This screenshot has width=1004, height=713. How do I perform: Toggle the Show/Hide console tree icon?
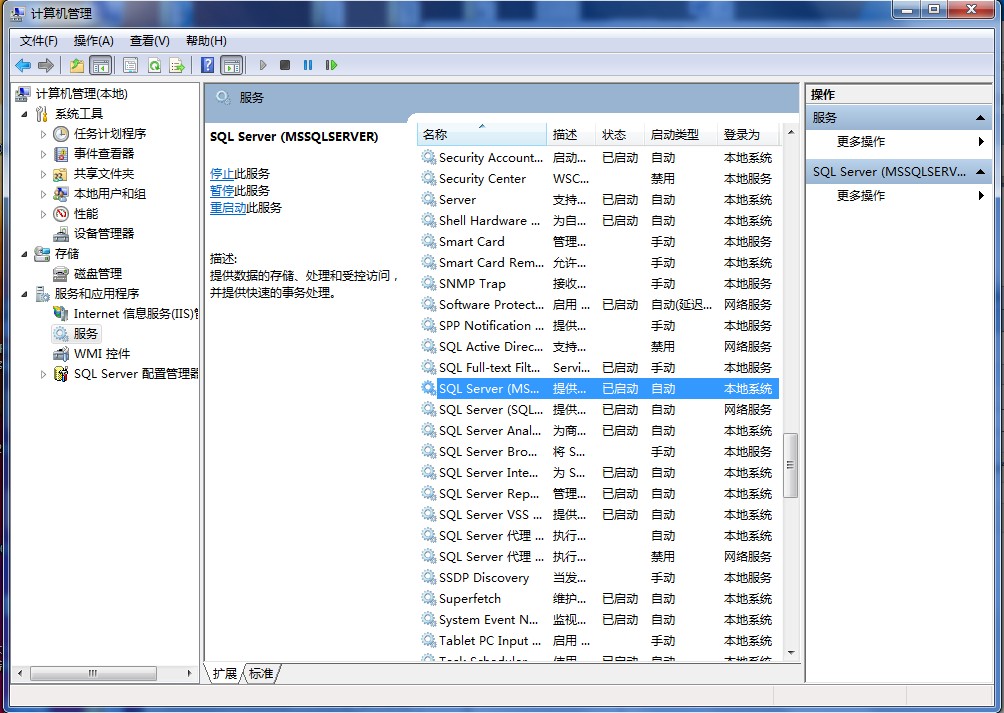[x=101, y=65]
